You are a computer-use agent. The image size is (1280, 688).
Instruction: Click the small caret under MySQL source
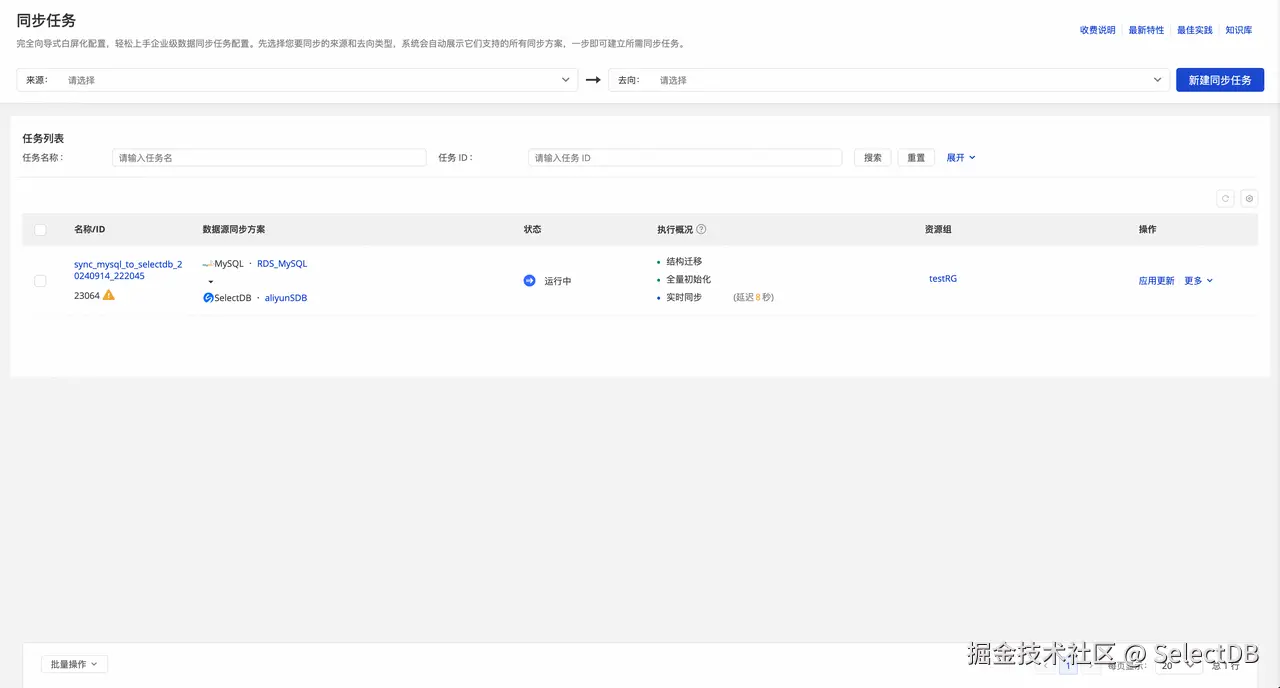(211, 282)
